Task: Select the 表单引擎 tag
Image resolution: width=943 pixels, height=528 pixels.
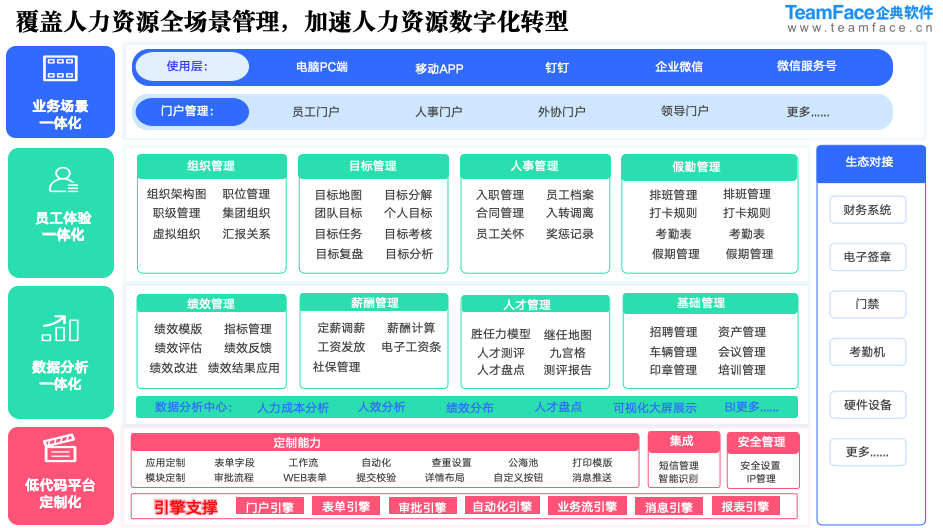Action: [x=346, y=506]
